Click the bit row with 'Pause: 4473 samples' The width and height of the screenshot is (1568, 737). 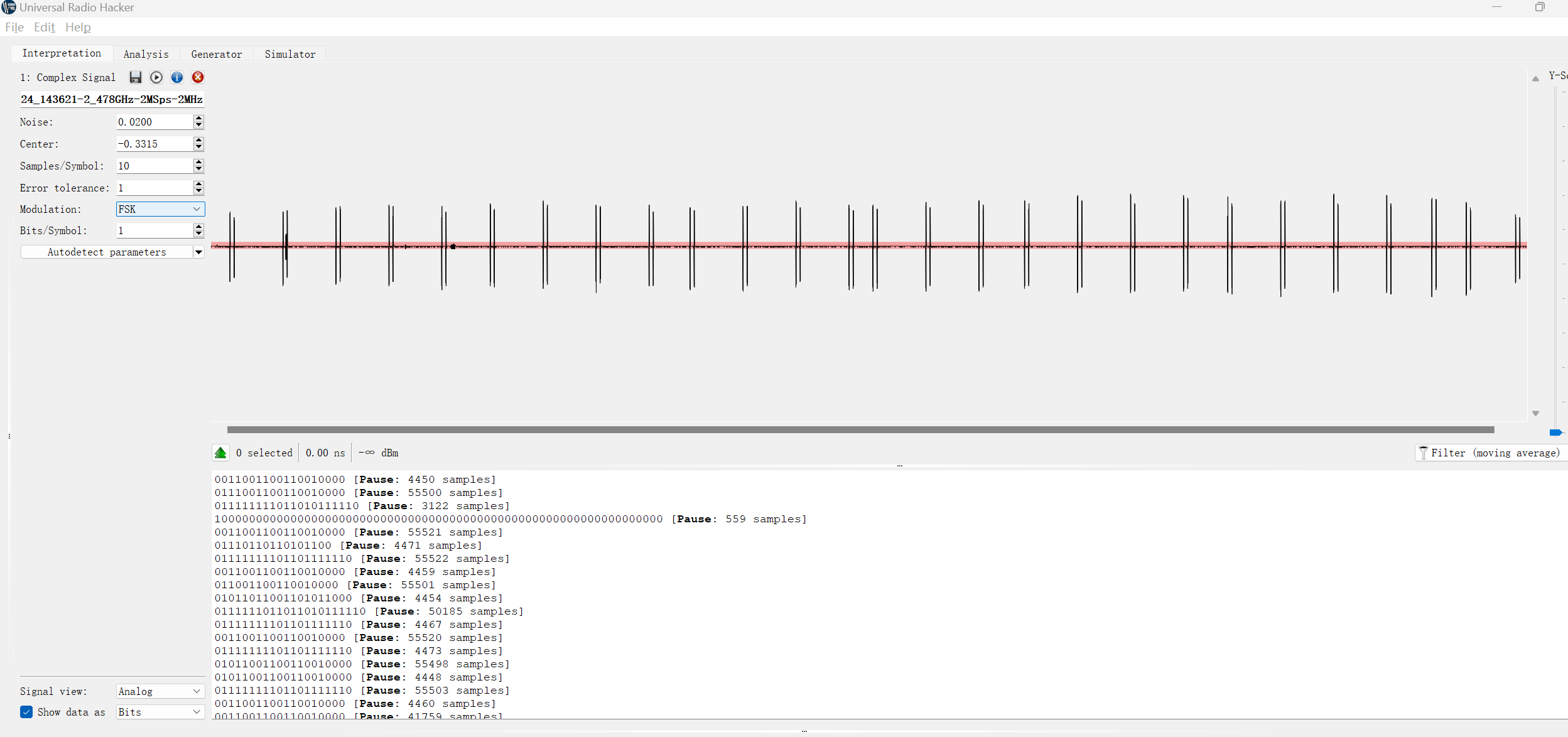pos(359,651)
